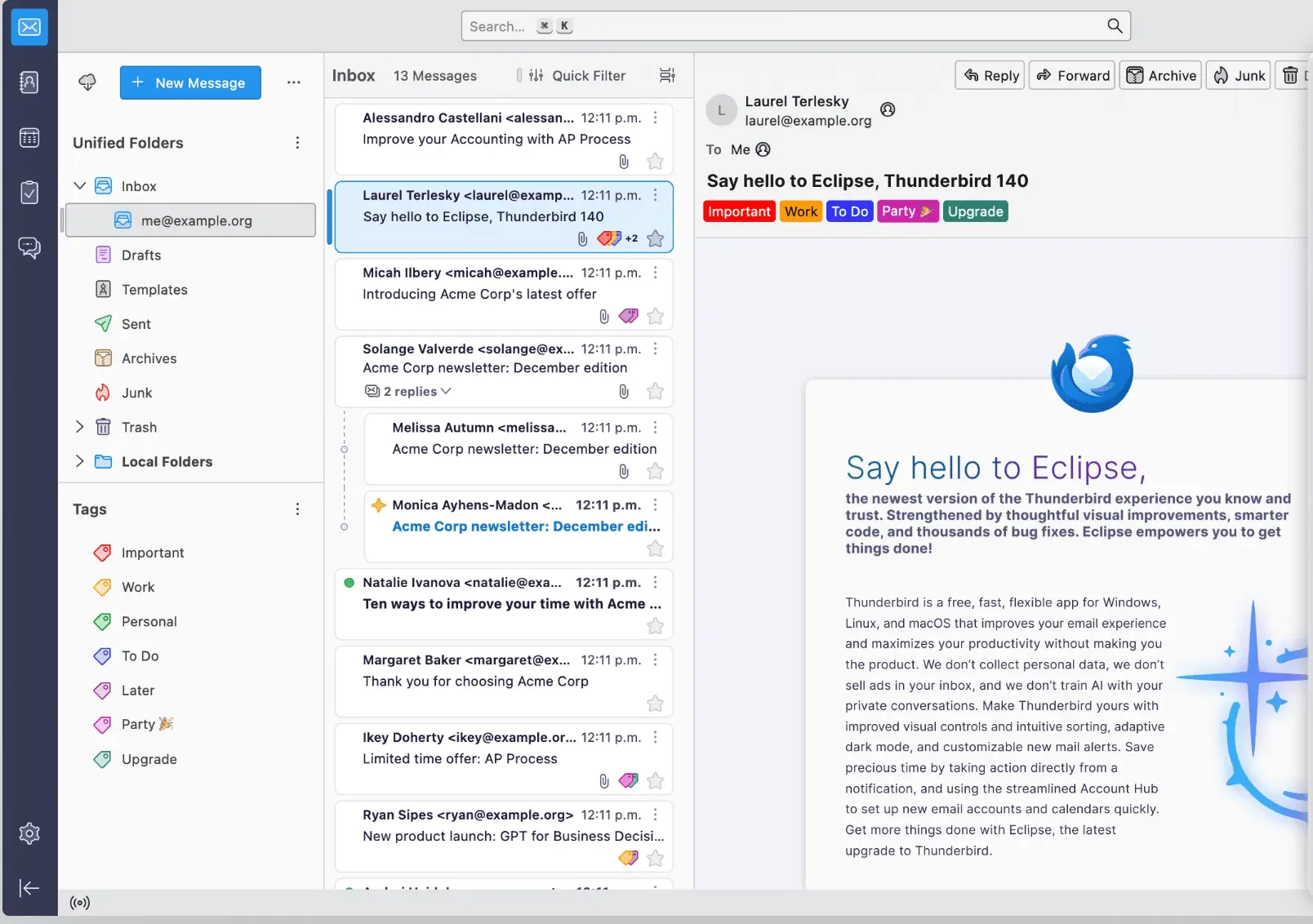Select the Important tag in Tags list
The width and height of the screenshot is (1313, 924).
[x=189, y=553]
